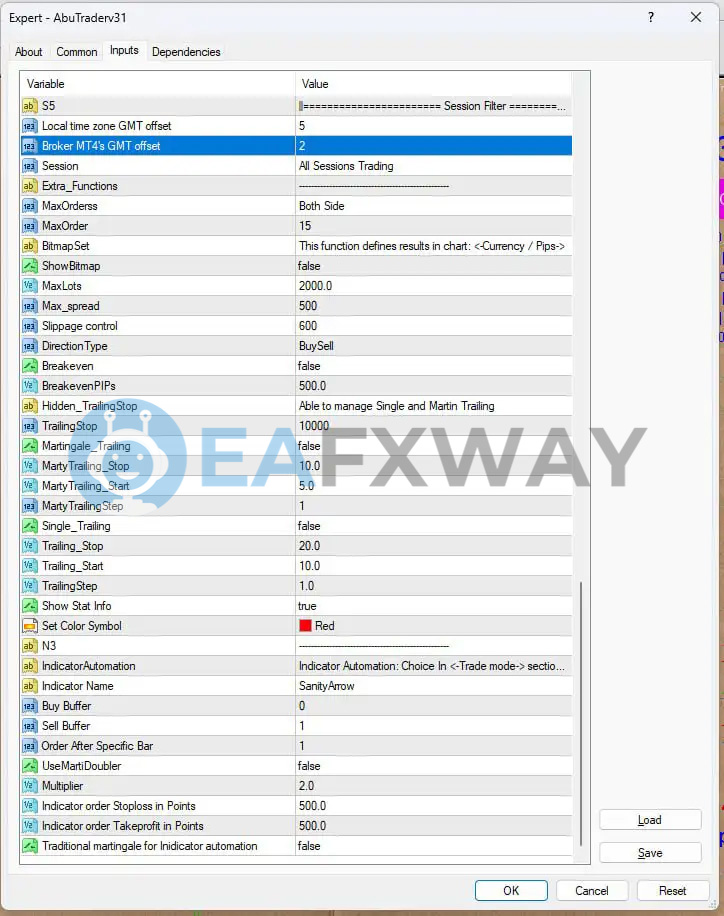The image size is (724, 916).
Task: Click the icon beside DirectionType
Action: (x=29, y=346)
